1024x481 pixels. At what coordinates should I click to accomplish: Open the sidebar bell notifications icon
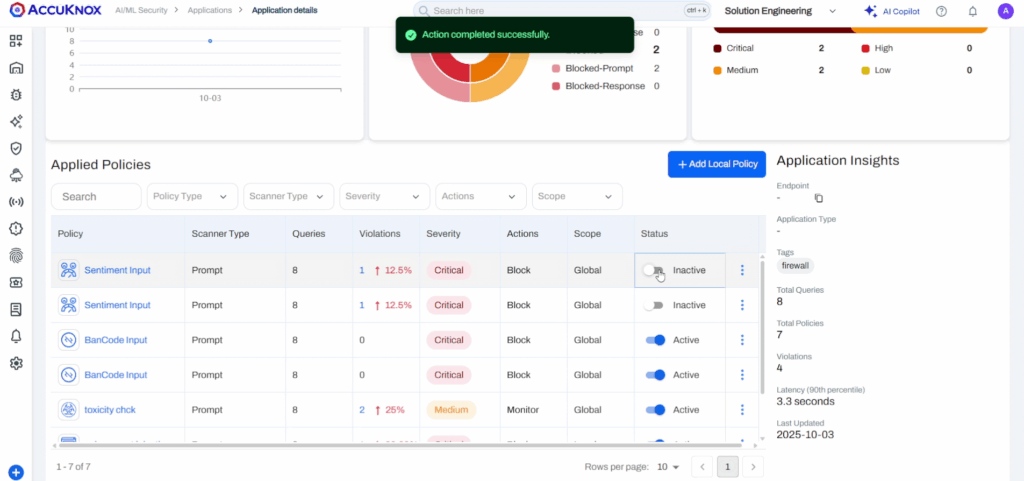click(16, 336)
